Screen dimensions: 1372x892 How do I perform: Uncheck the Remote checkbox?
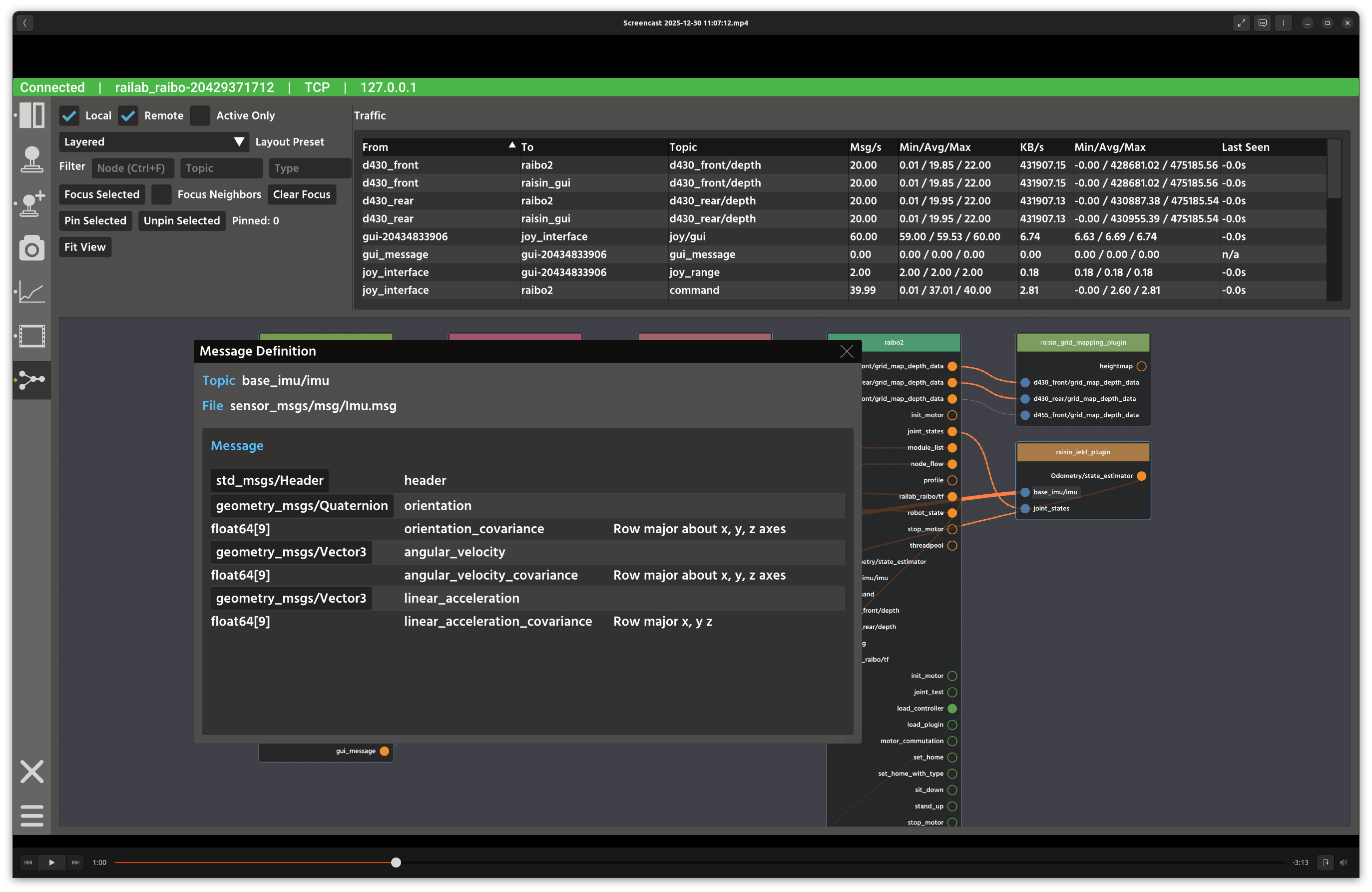click(x=128, y=116)
